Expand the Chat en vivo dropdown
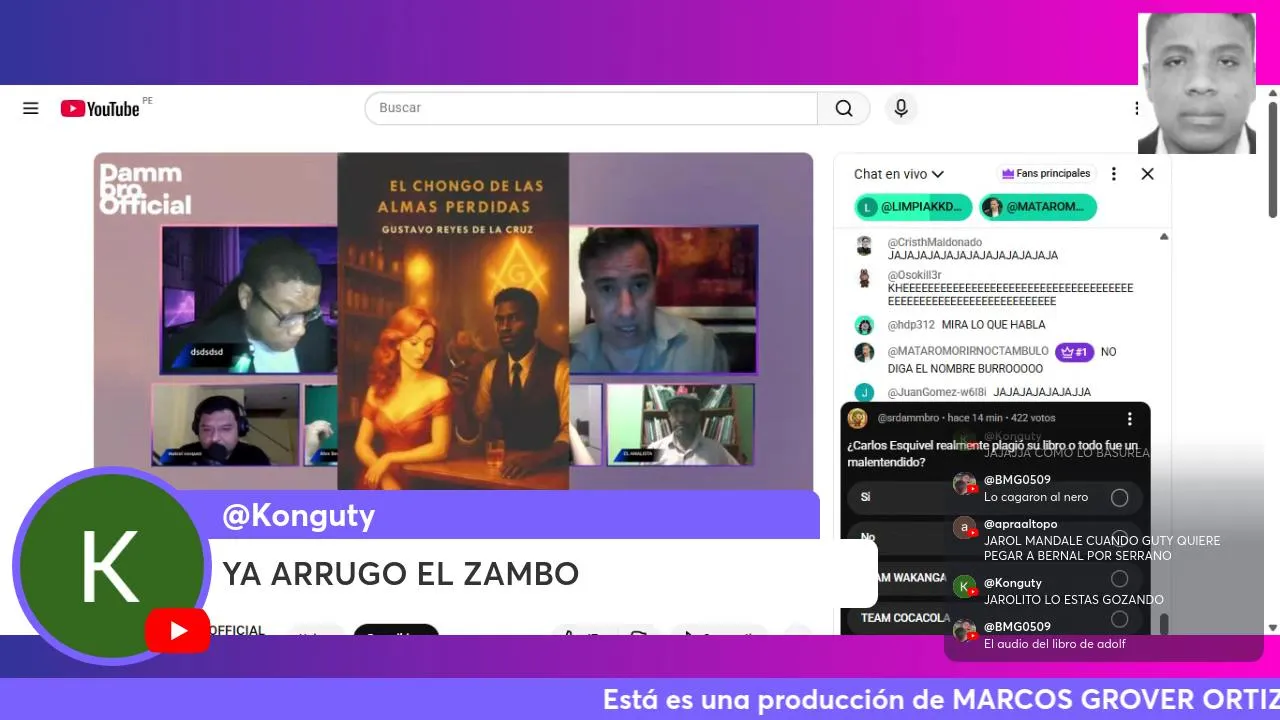The image size is (1280, 720). (898, 174)
